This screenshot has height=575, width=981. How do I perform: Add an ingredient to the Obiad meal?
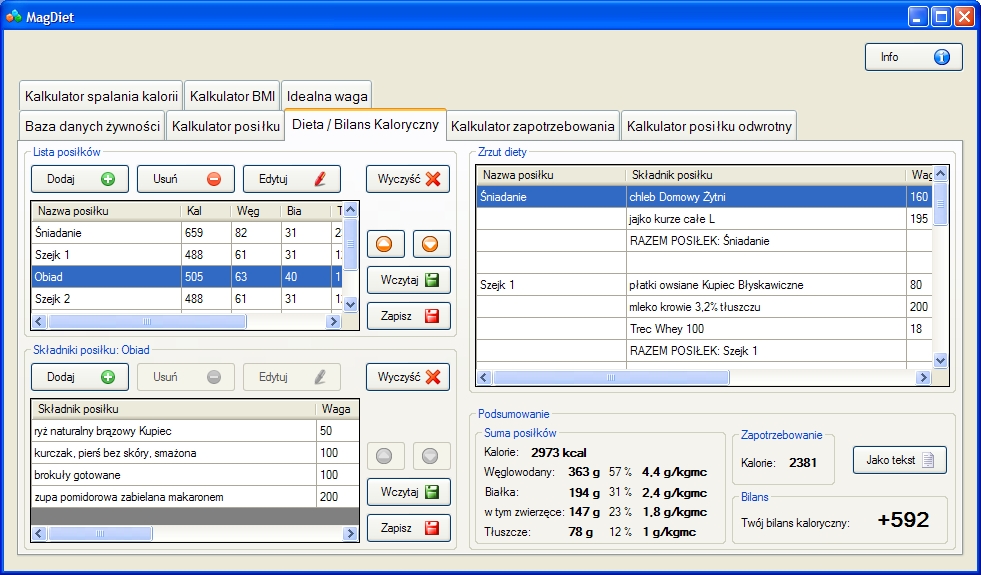point(79,377)
